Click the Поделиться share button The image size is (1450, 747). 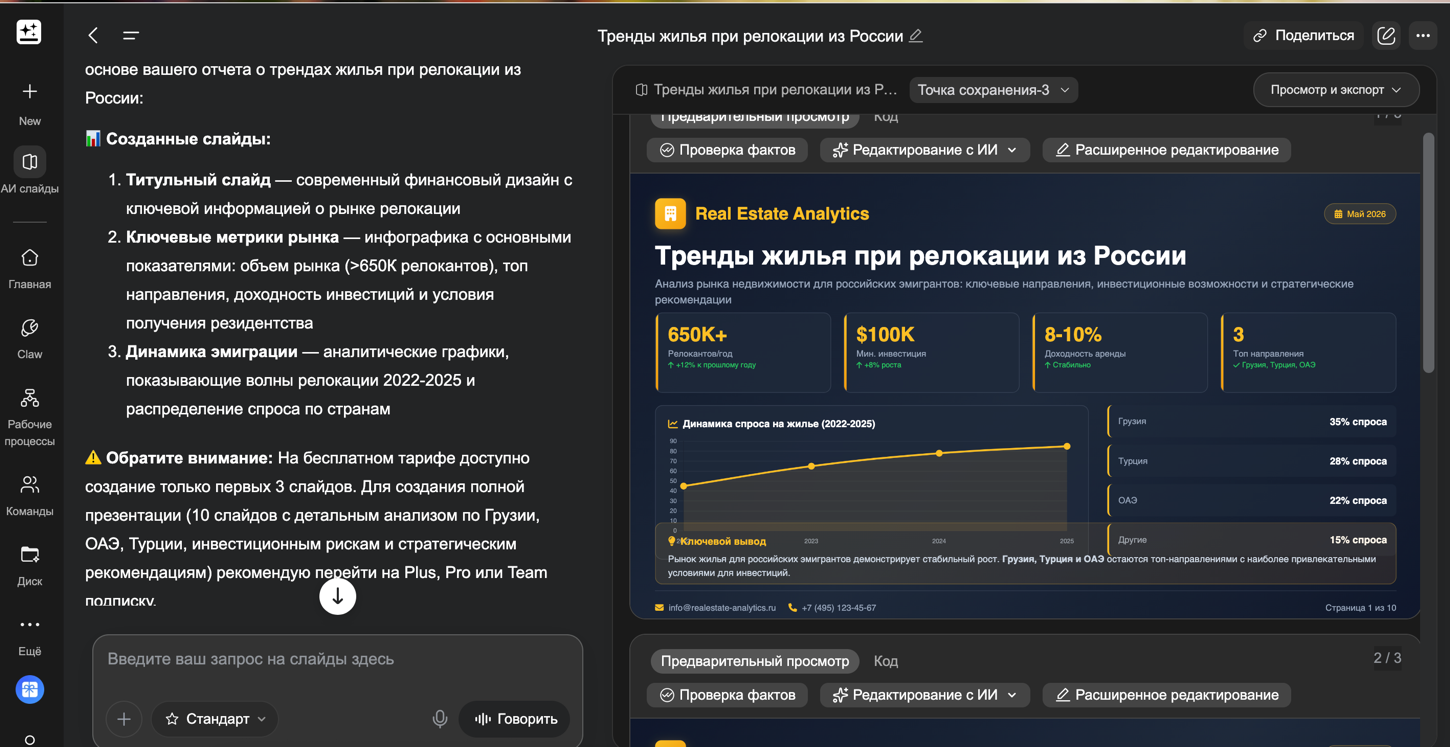[x=1304, y=36]
